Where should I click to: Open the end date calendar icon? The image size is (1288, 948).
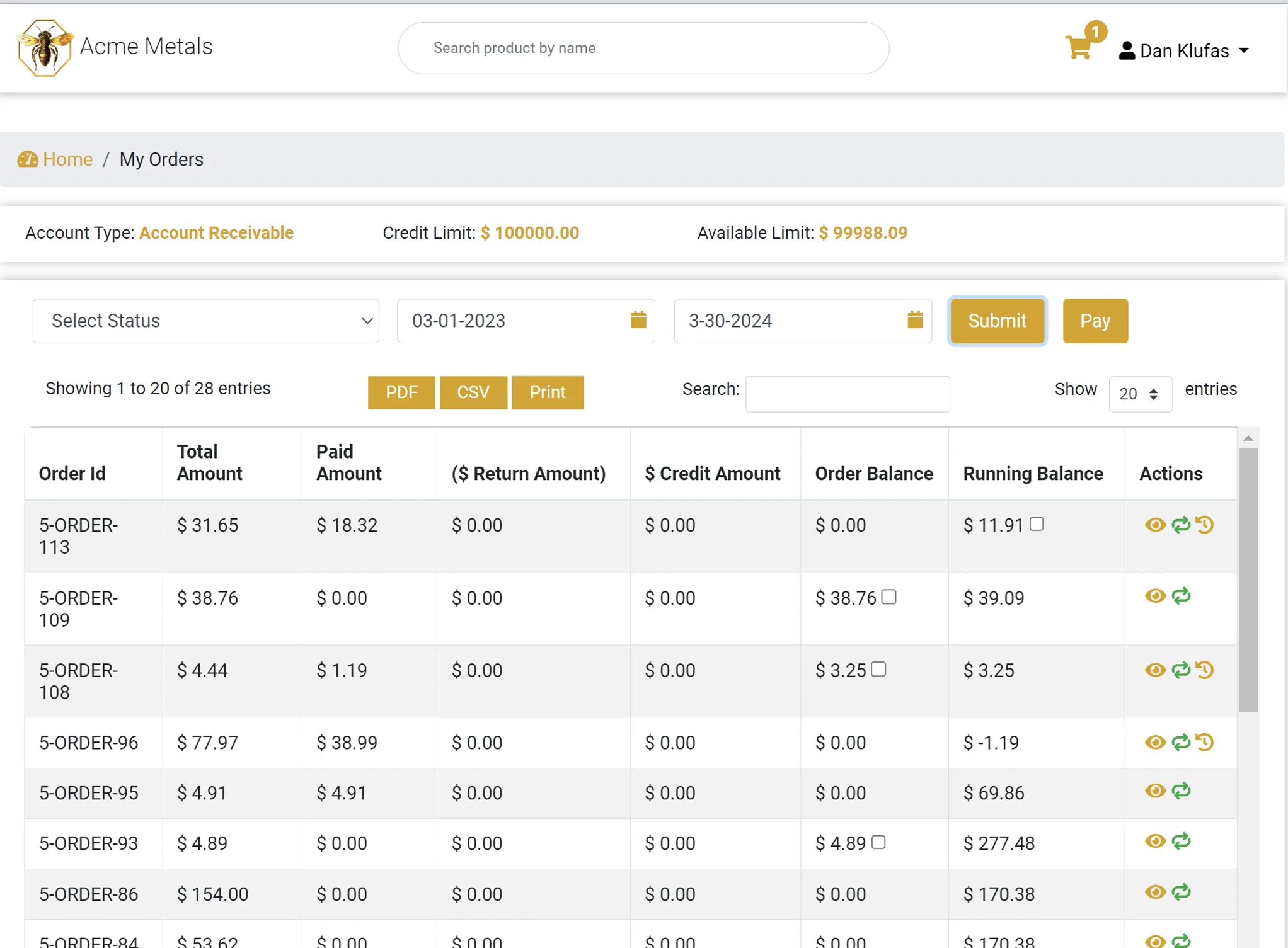[915, 320]
